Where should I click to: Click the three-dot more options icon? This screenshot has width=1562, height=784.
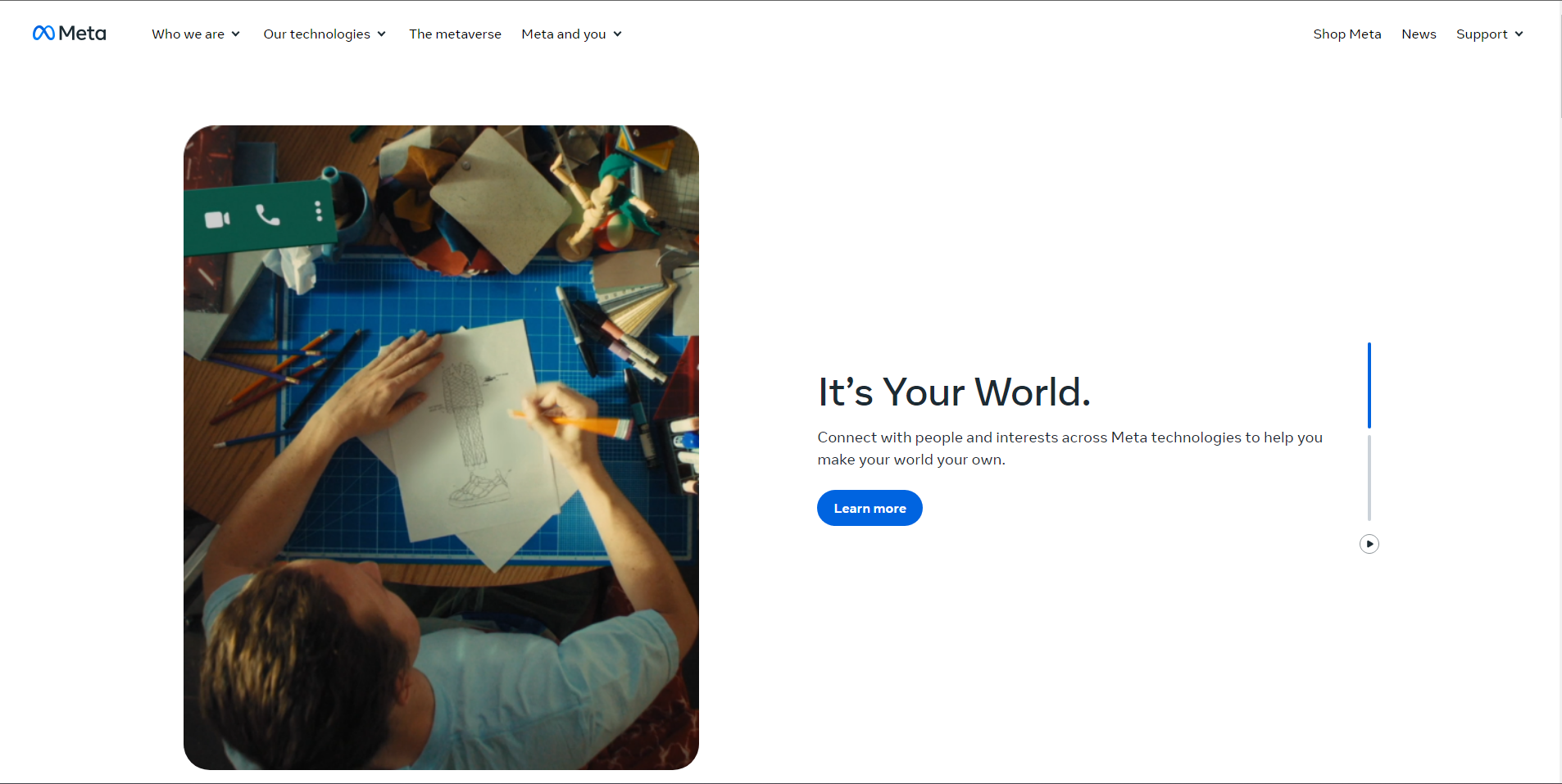tap(318, 211)
